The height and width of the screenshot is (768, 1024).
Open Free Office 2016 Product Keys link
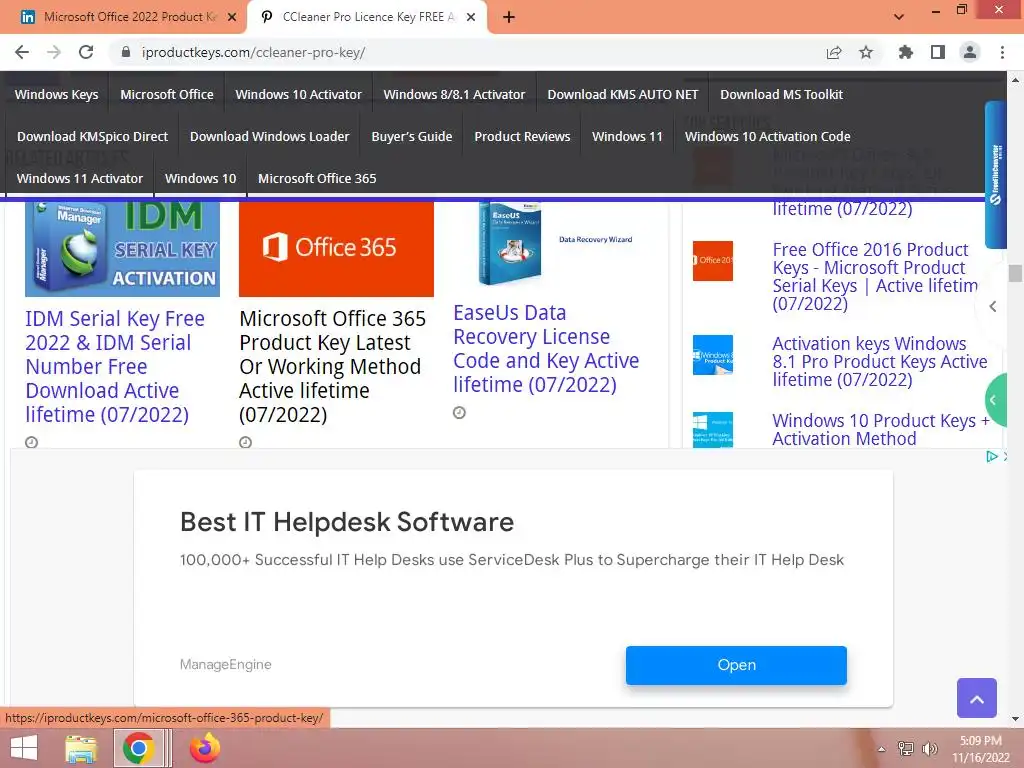coord(875,277)
